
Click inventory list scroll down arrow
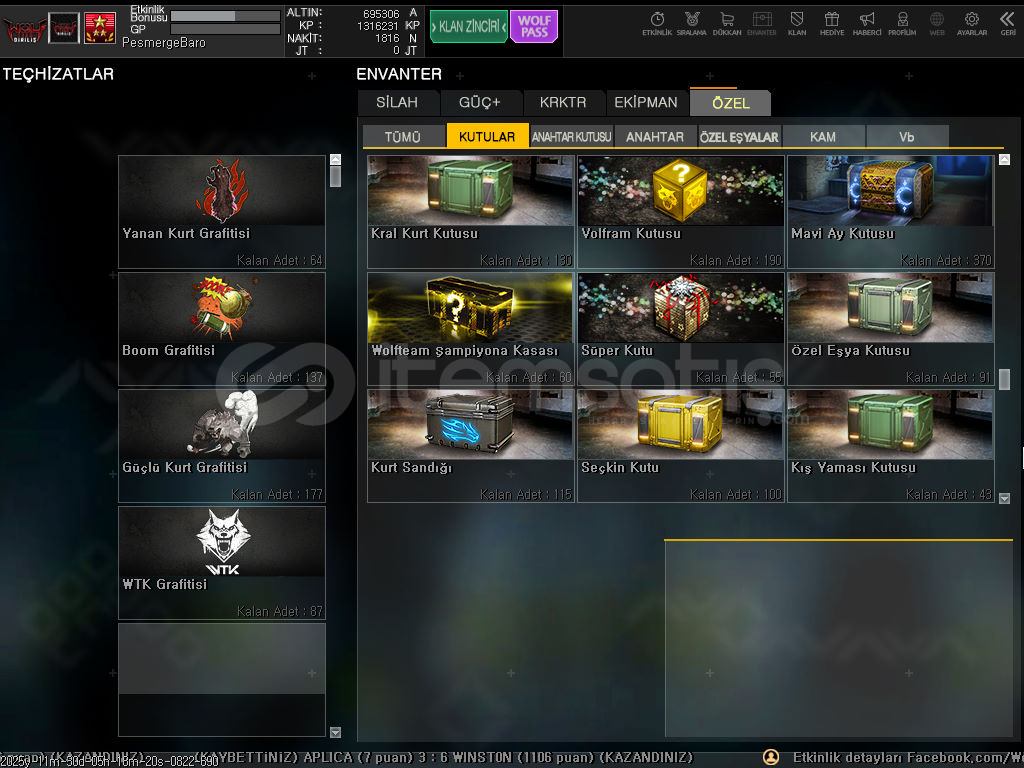coord(1004,498)
